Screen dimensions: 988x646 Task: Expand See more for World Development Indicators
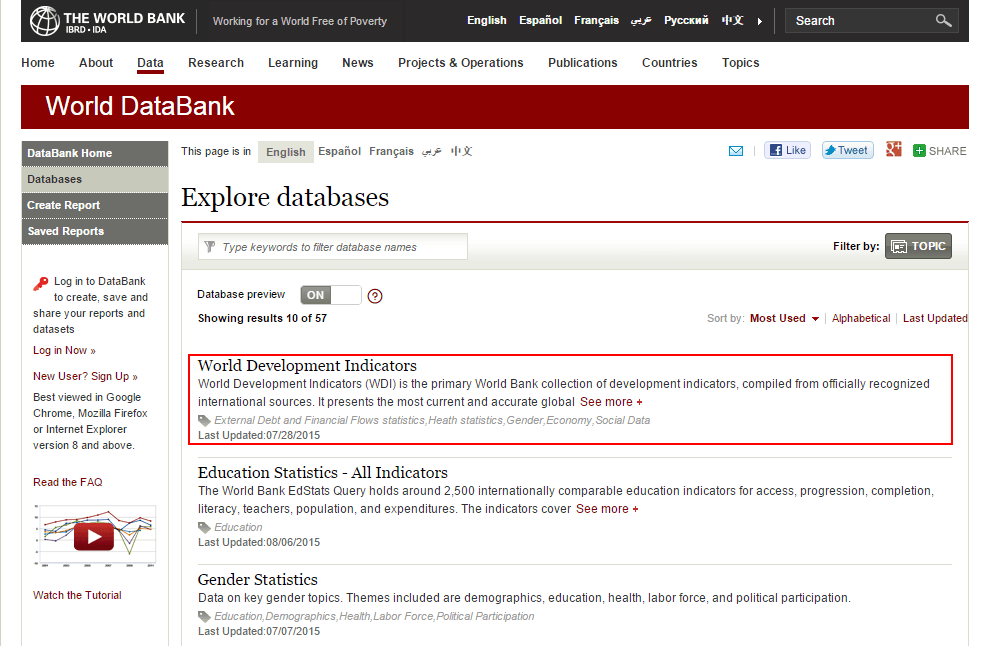611,402
